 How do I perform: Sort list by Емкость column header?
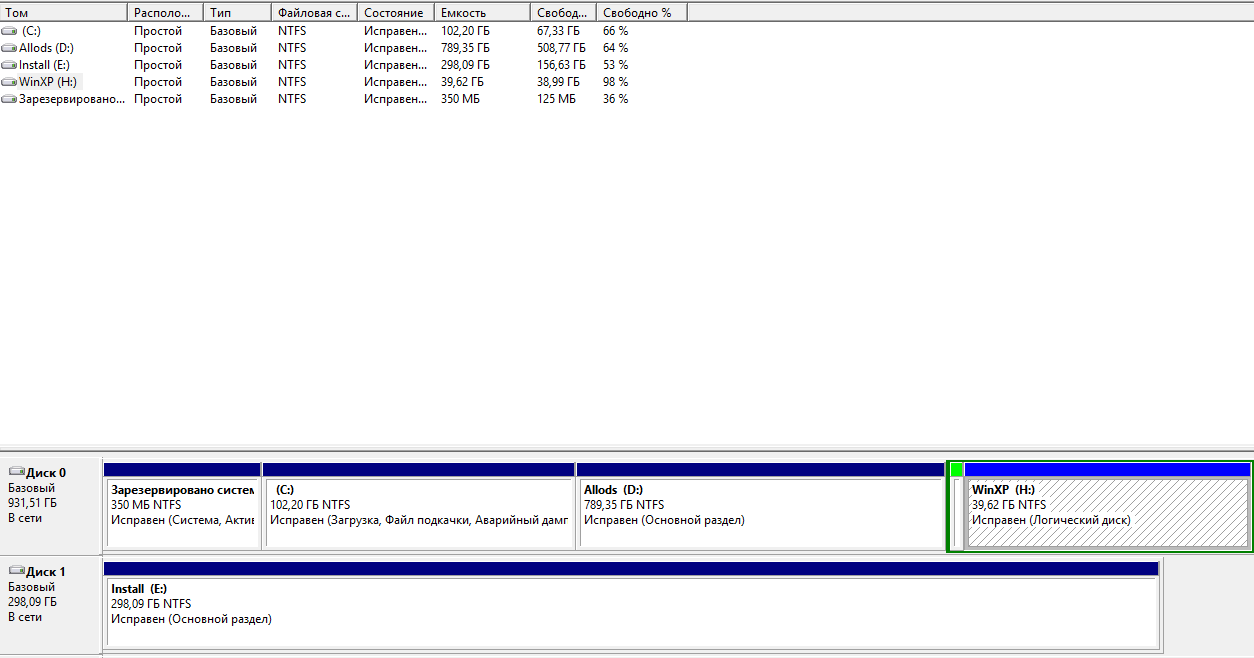(482, 13)
